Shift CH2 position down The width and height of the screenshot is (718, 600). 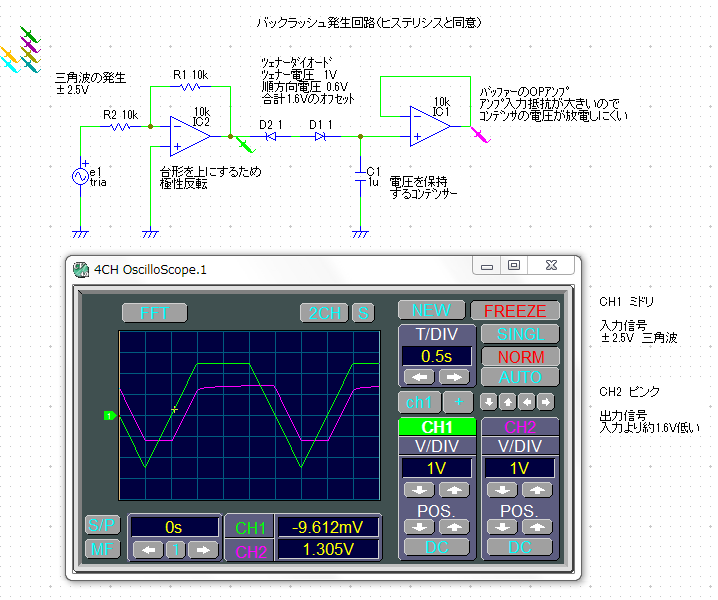click(x=502, y=527)
